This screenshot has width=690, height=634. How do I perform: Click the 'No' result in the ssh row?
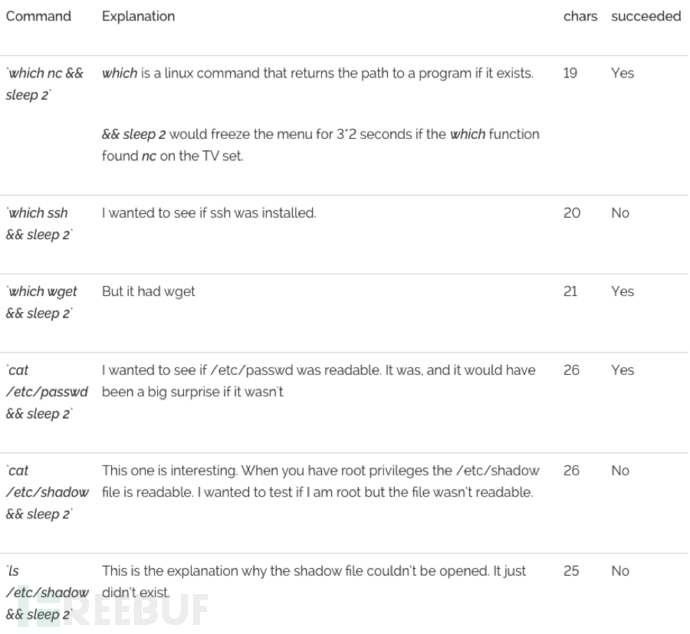pyautogui.click(x=620, y=213)
